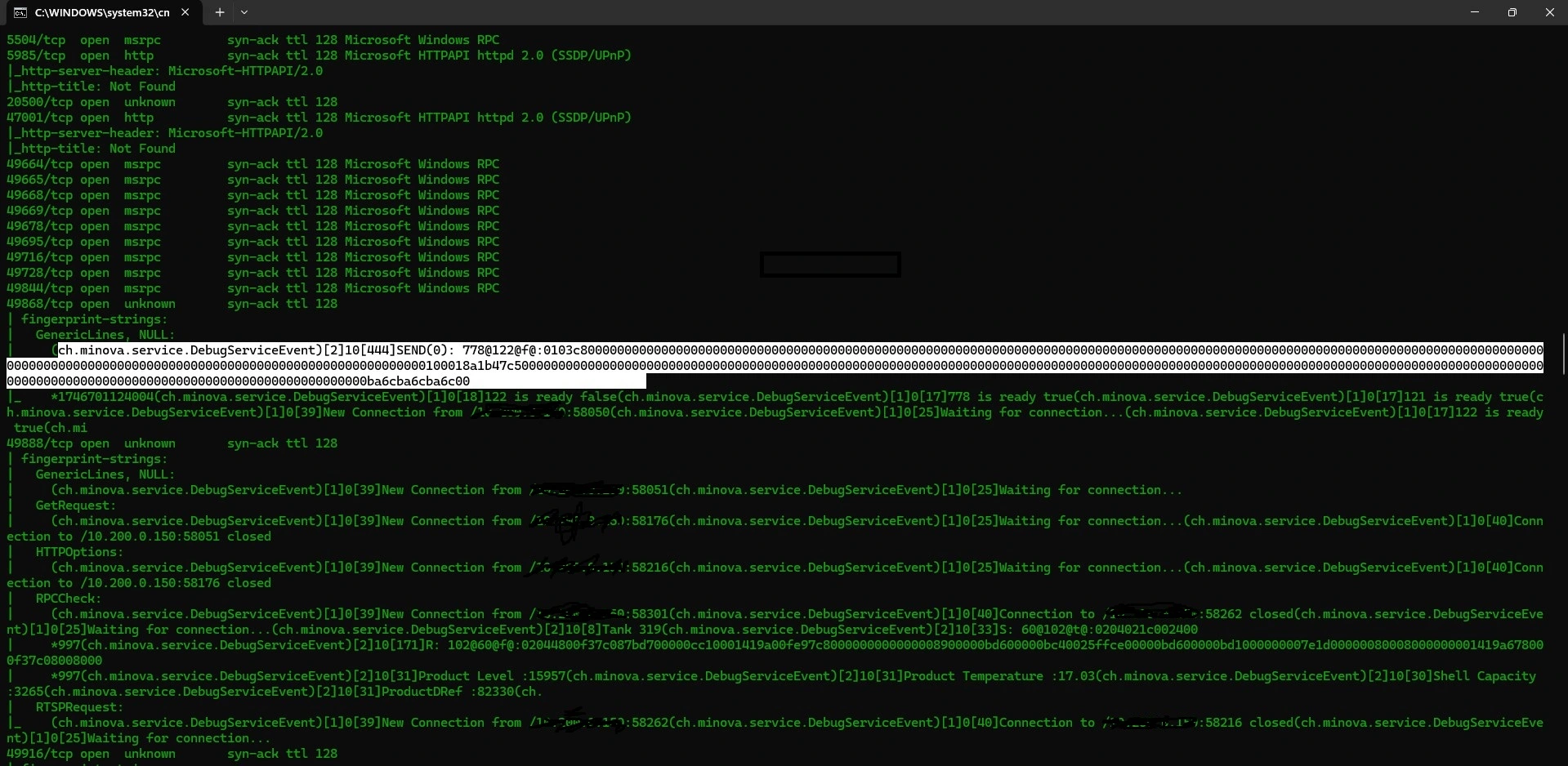This screenshot has height=766, width=1568.
Task: Minimize the terminal window
Action: [1475, 12]
